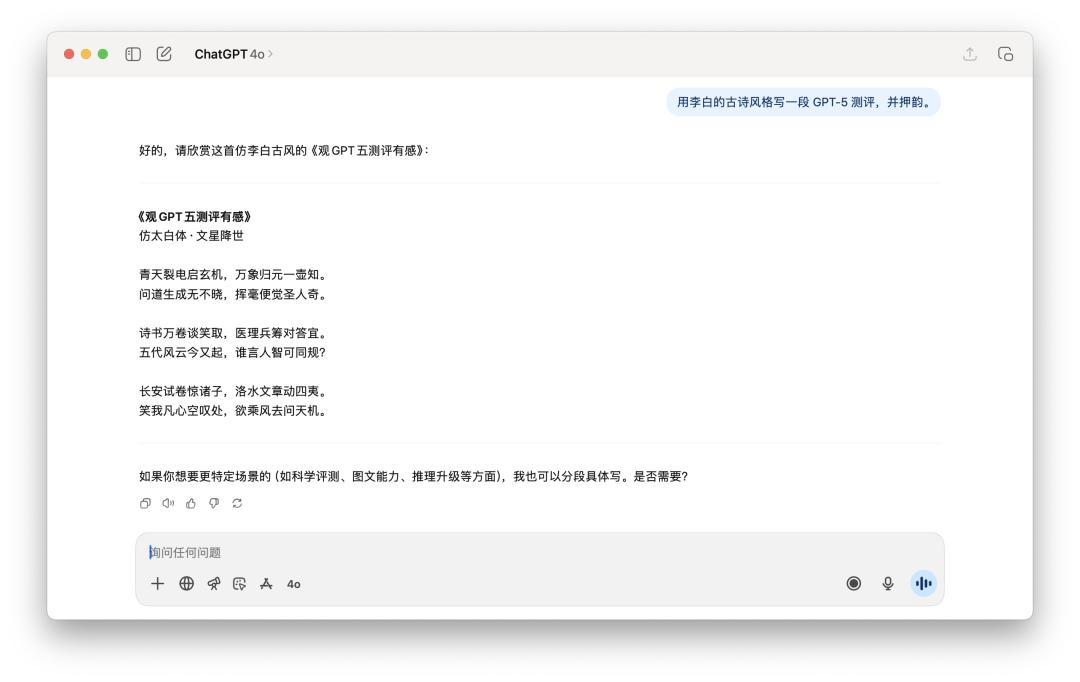Maximize the window with green button
The width and height of the screenshot is (1080, 682).
click(103, 54)
